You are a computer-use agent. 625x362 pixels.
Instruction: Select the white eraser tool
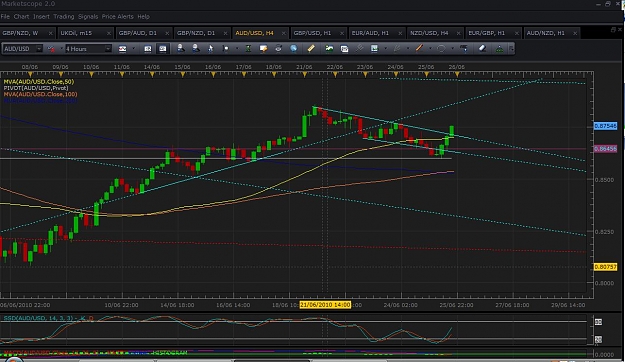(482, 49)
